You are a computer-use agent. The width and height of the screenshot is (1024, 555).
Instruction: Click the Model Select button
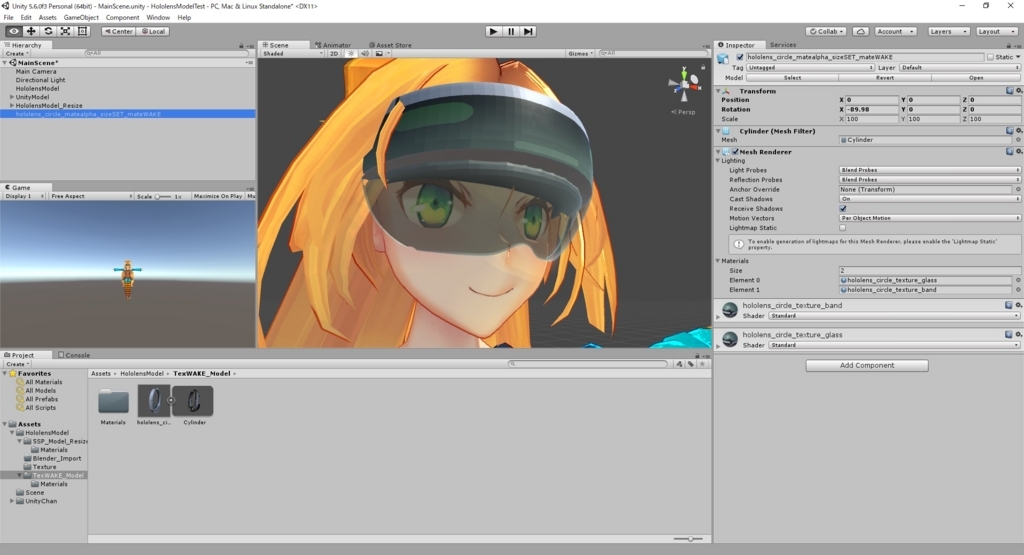(792, 78)
